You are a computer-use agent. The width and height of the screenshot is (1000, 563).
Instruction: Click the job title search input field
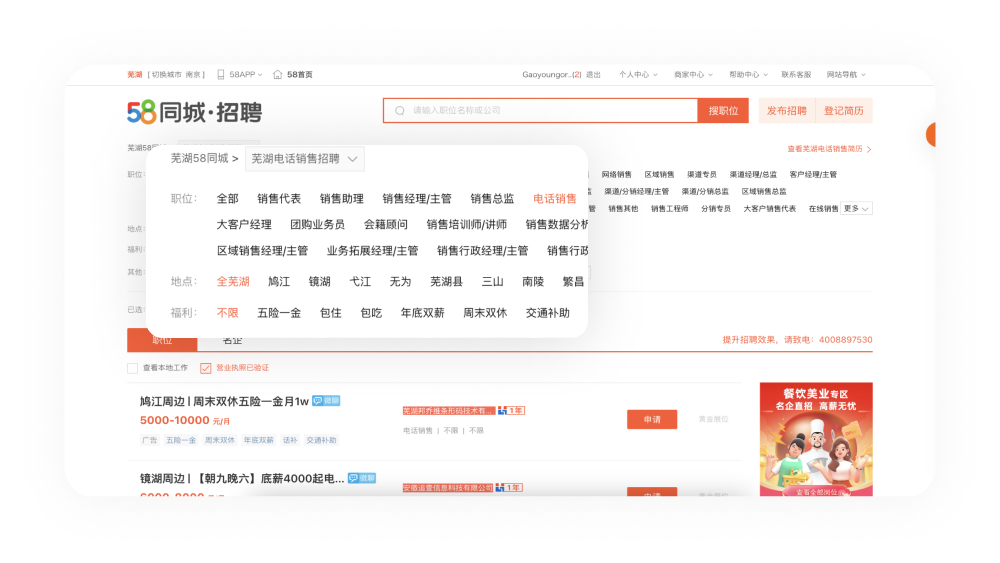click(x=550, y=111)
